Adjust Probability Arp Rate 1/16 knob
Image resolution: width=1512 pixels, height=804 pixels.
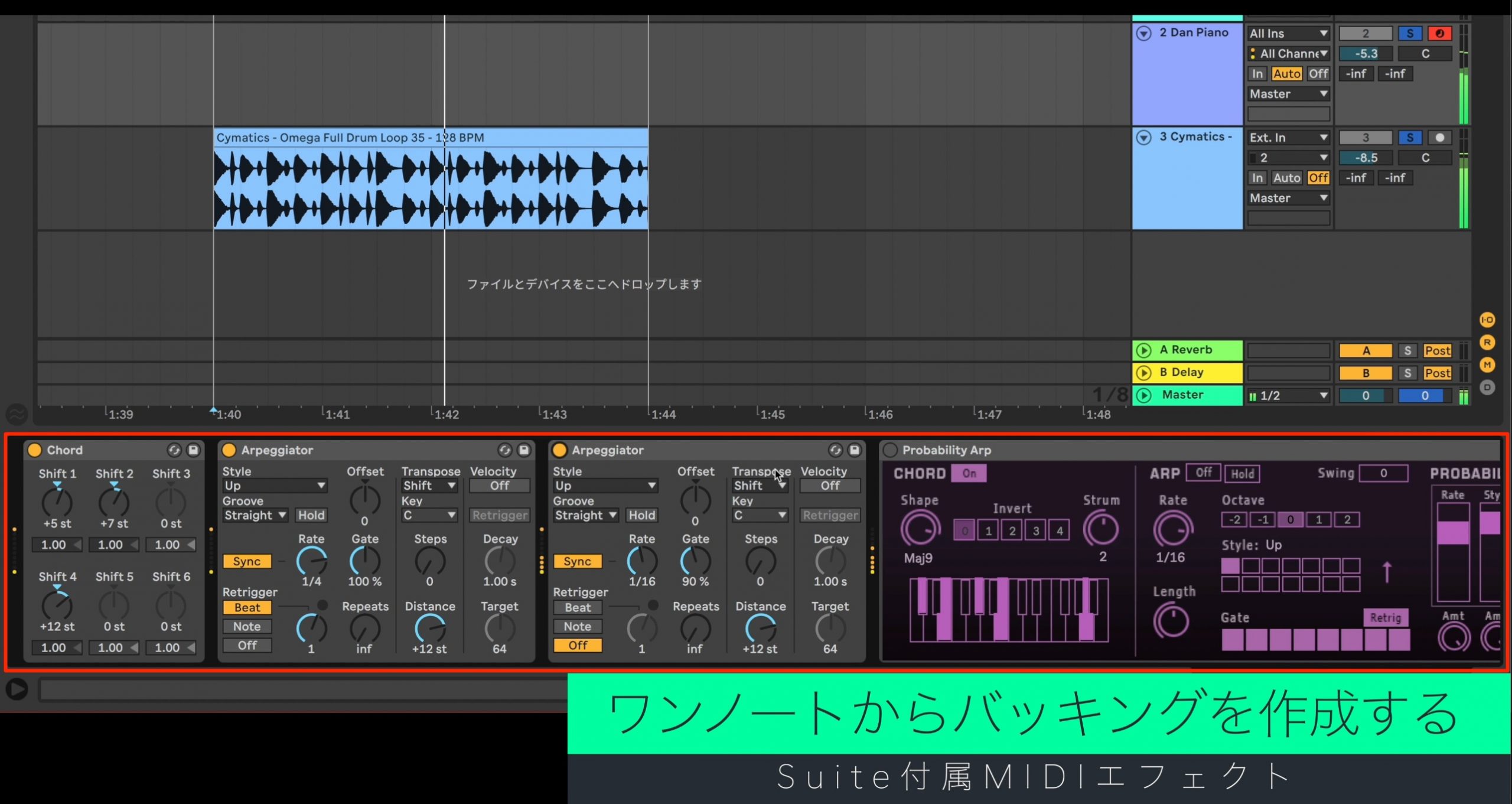point(1172,529)
